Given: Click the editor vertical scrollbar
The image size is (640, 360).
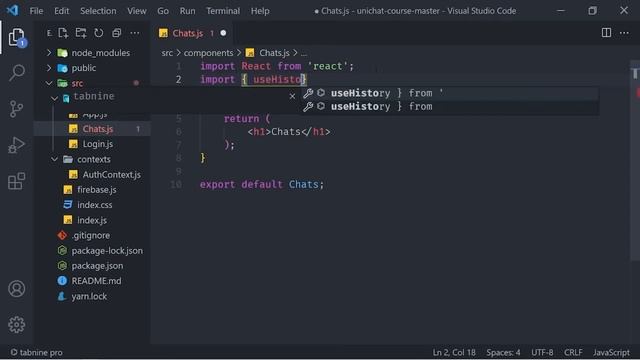Looking at the screenshot, I should click(635, 159).
